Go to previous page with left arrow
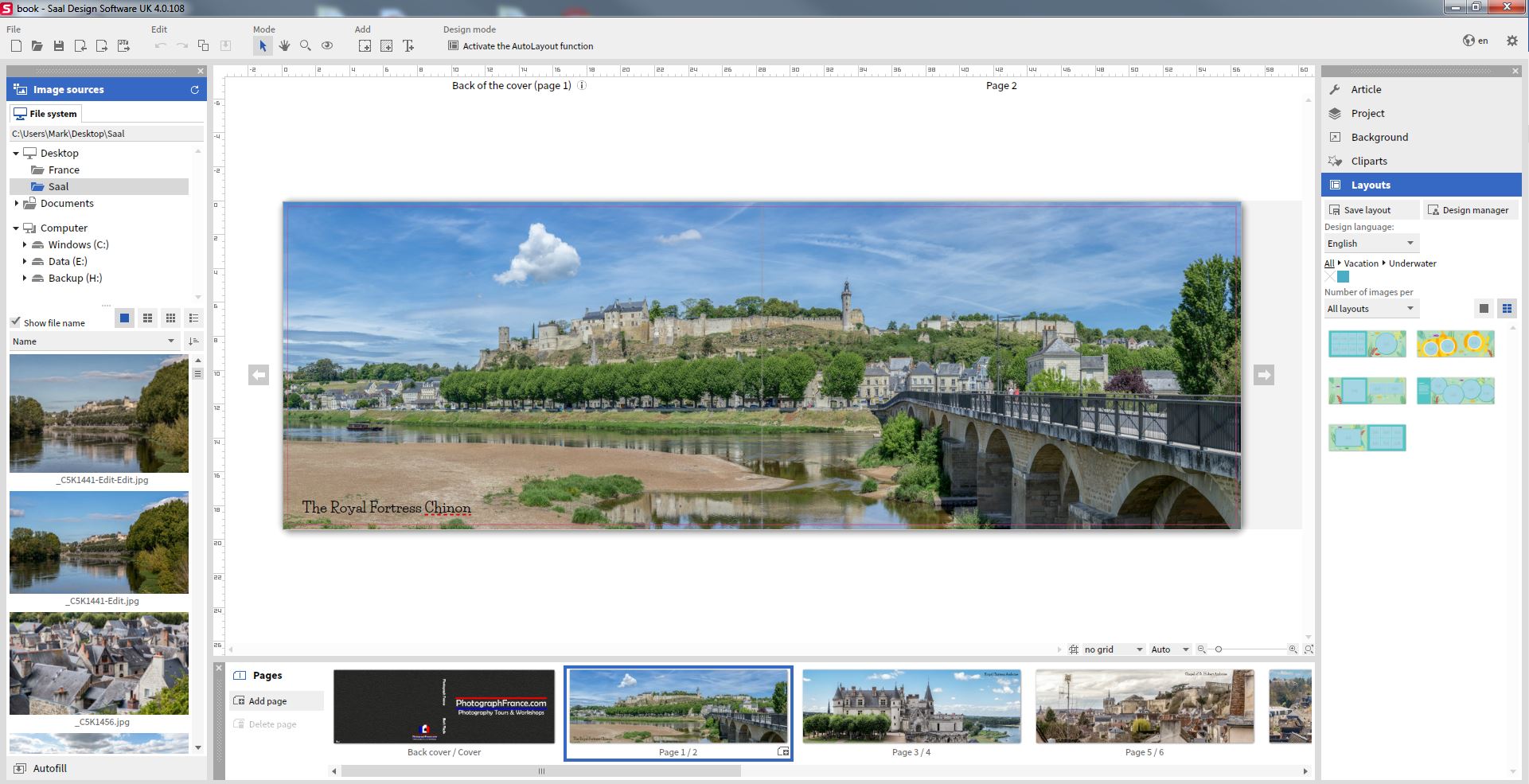Viewport: 1529px width, 784px height. click(x=259, y=375)
